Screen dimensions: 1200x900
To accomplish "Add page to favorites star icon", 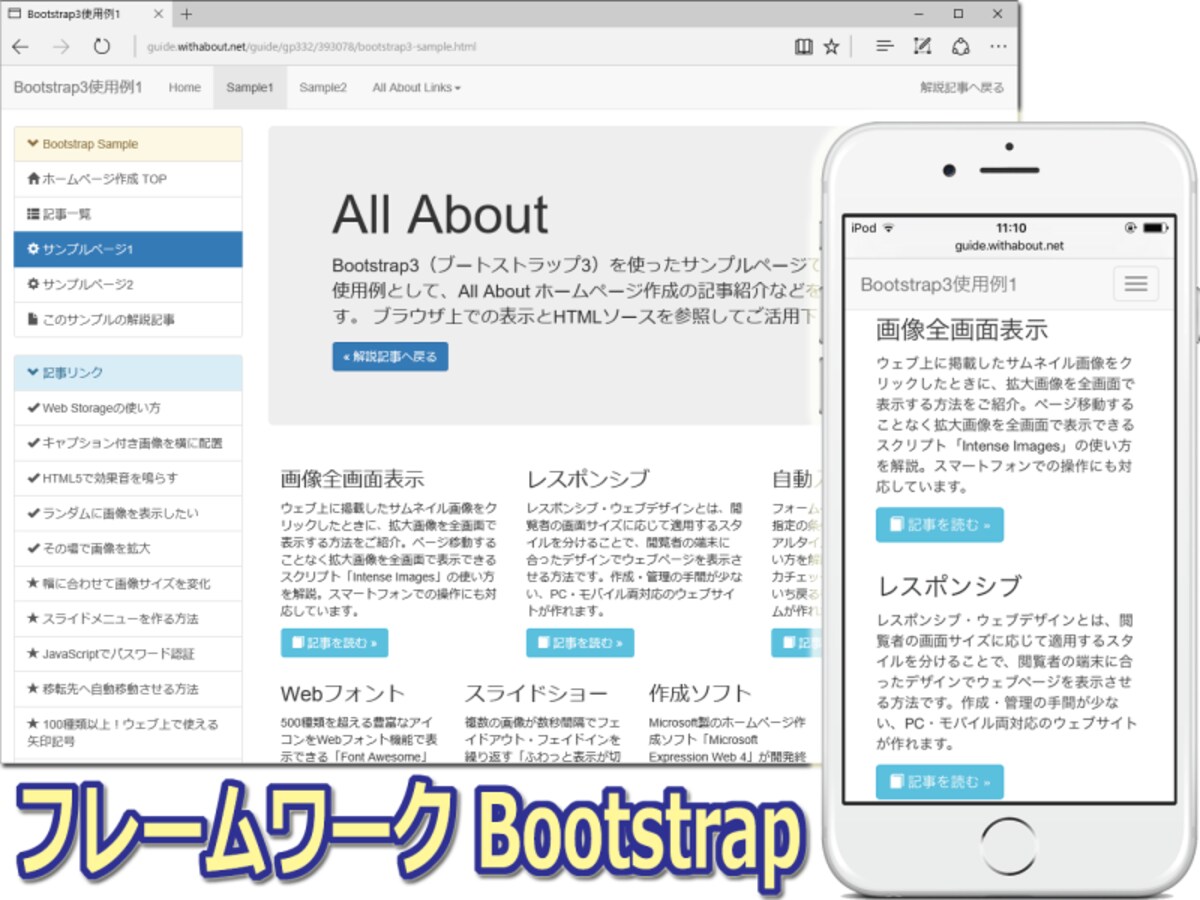I will (831, 47).
